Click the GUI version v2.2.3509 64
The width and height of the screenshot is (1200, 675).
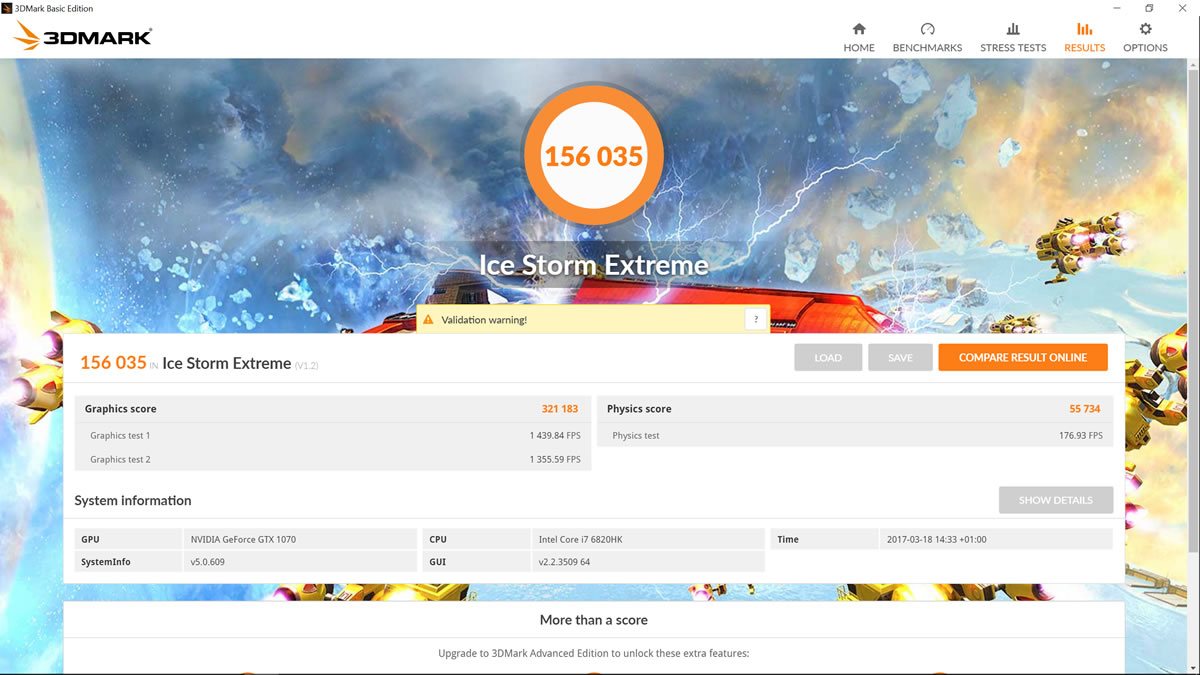point(564,562)
